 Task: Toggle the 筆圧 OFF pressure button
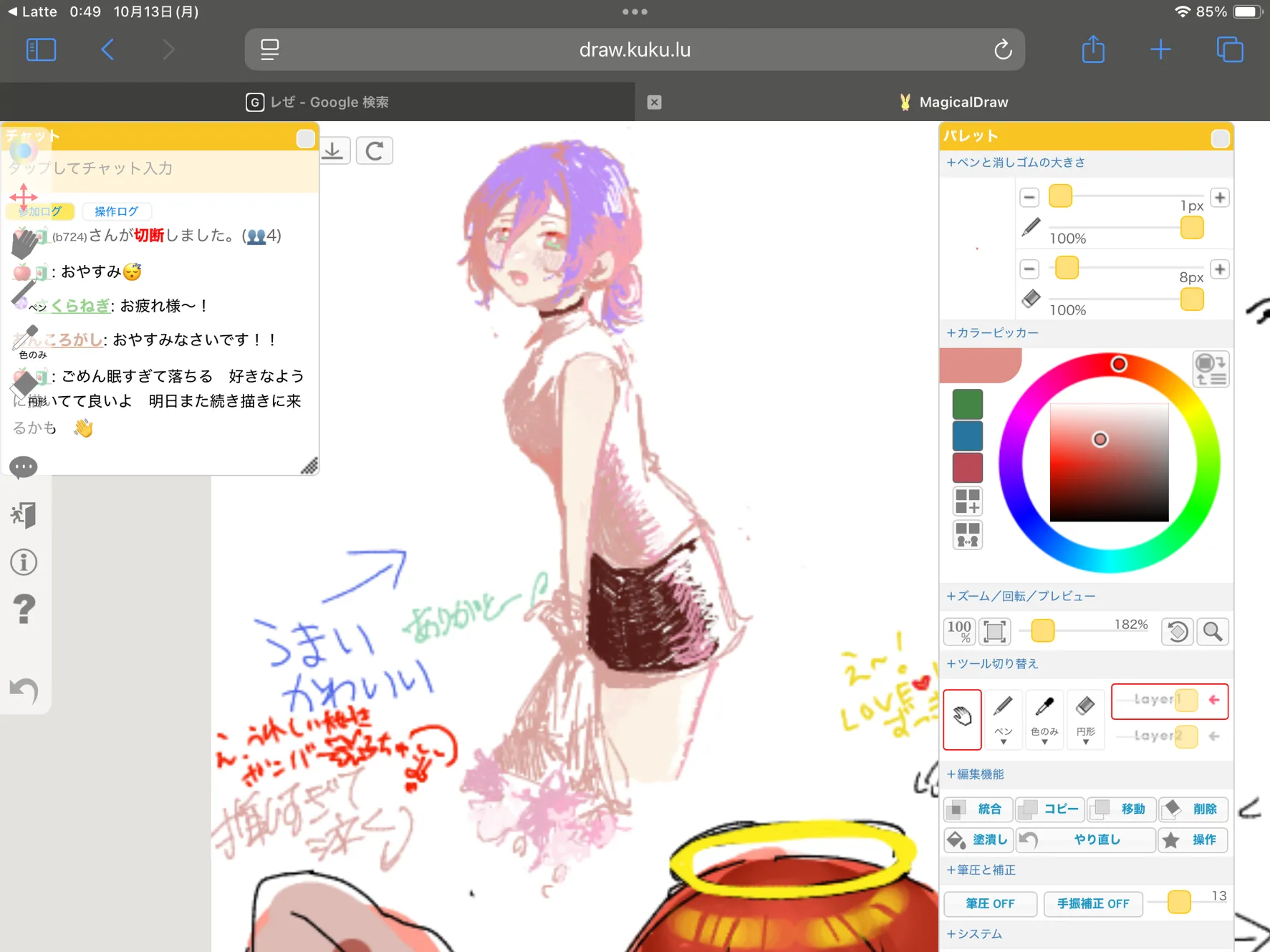tap(990, 903)
